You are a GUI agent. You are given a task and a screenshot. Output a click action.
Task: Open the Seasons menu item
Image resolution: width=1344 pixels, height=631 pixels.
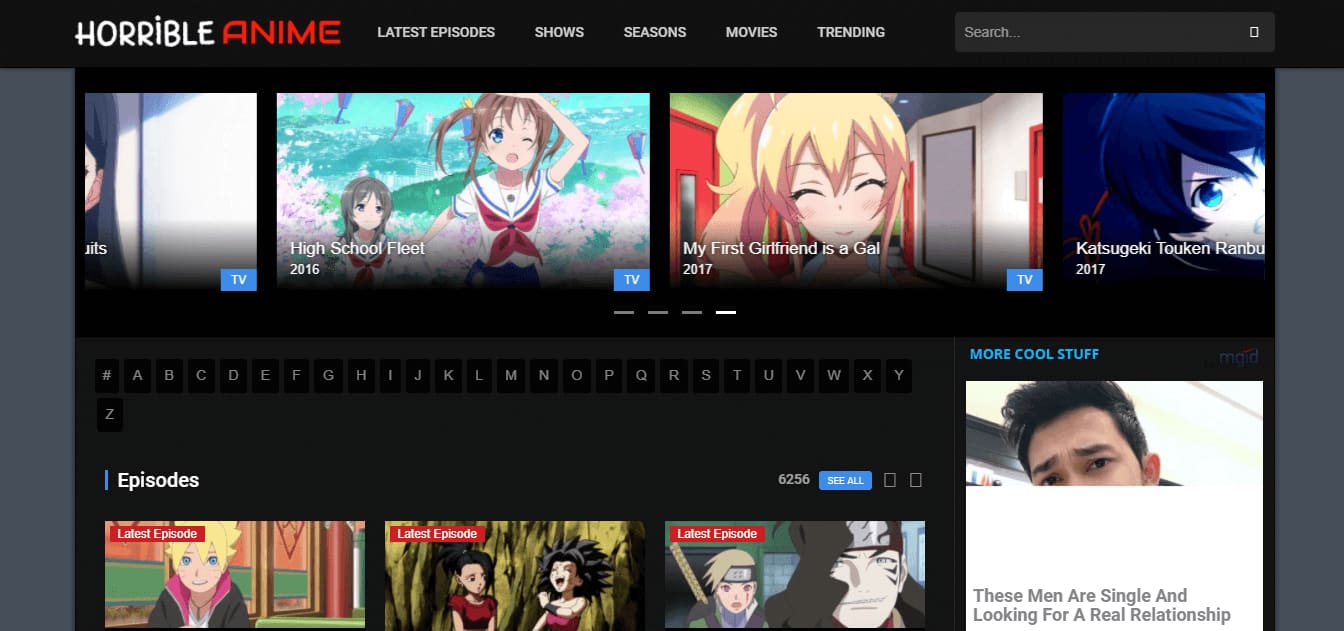point(655,32)
